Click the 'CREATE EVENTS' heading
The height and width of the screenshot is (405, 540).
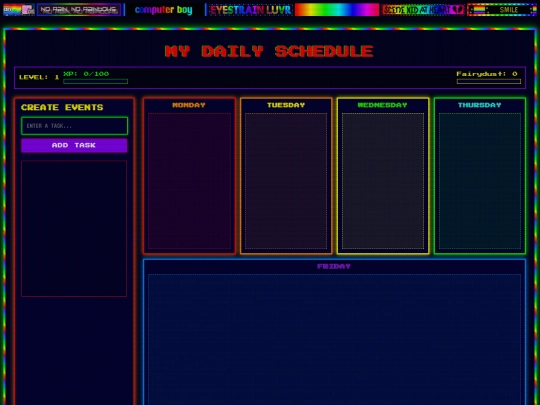pos(62,107)
